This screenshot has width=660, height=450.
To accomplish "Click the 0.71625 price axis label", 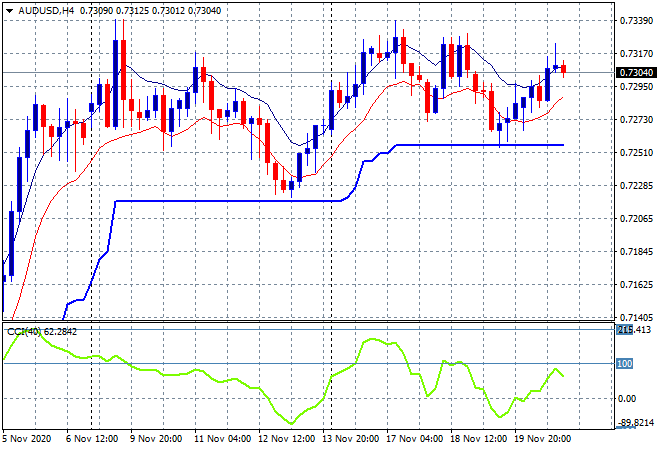I will (x=636, y=285).
